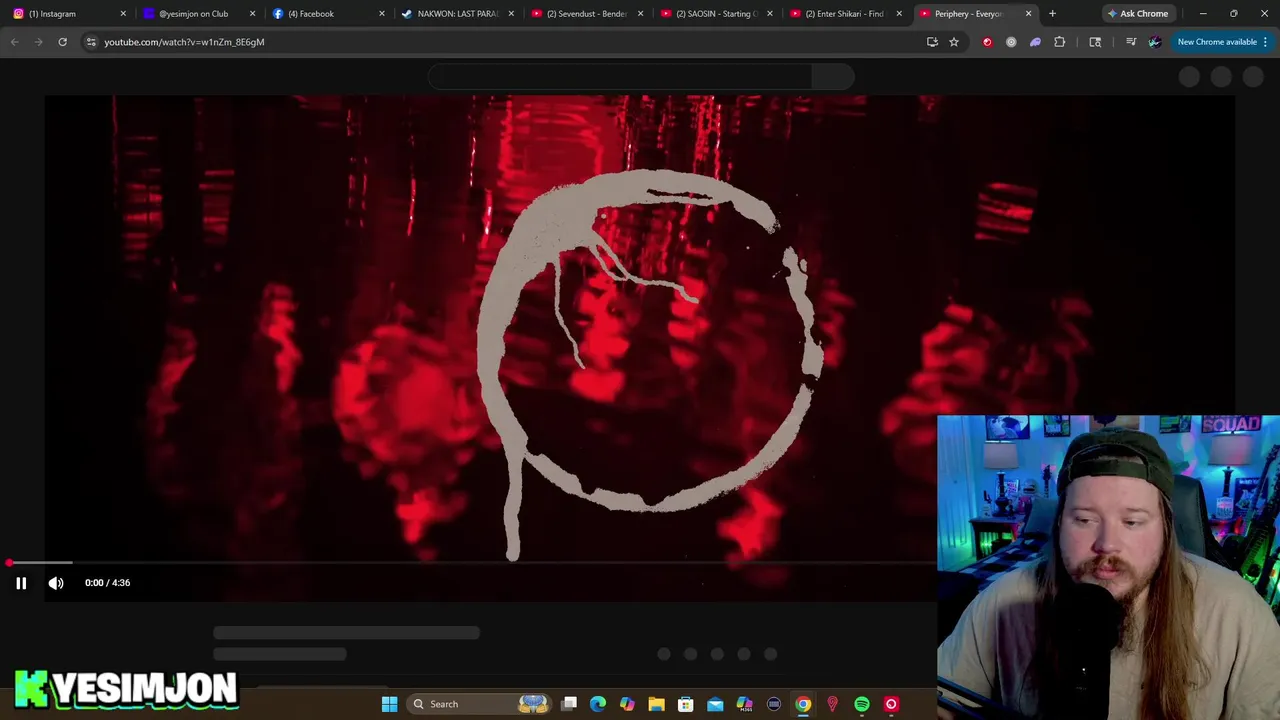Open Task View from the taskbar
This screenshot has height=720, width=1280.
[x=569, y=704]
